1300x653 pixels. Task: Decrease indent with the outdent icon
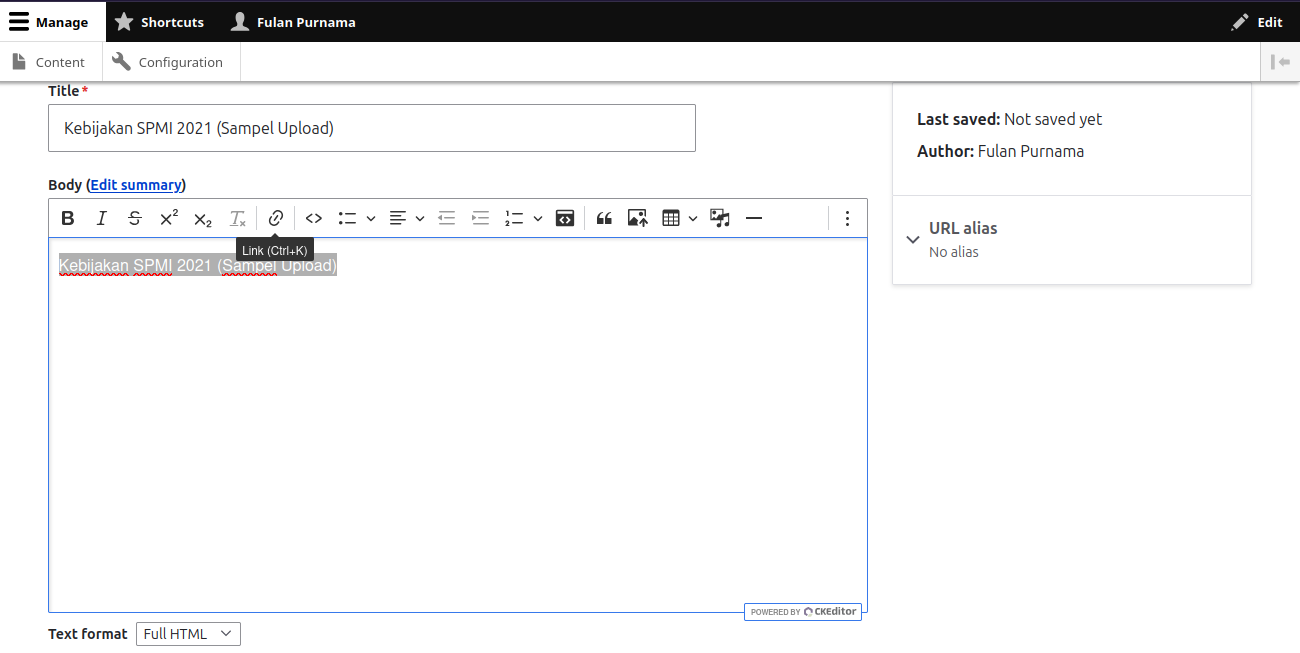tap(447, 218)
